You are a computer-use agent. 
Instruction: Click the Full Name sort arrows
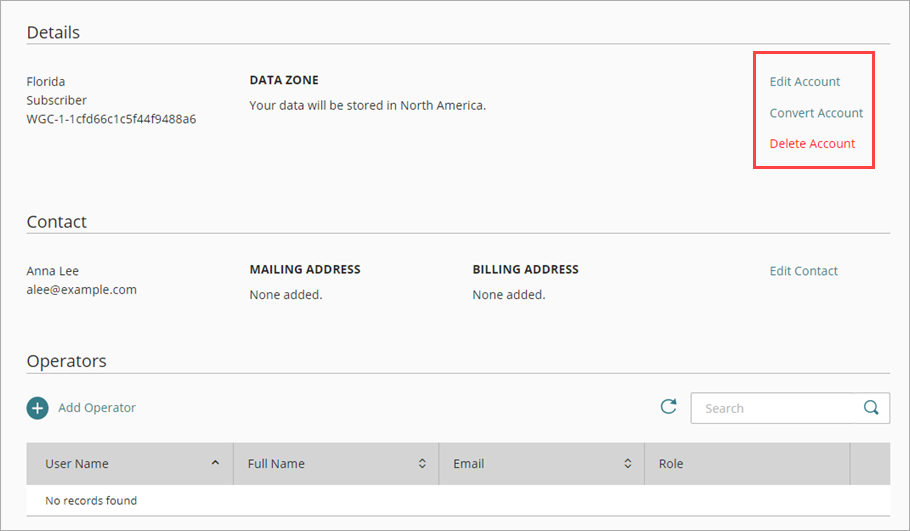422,464
